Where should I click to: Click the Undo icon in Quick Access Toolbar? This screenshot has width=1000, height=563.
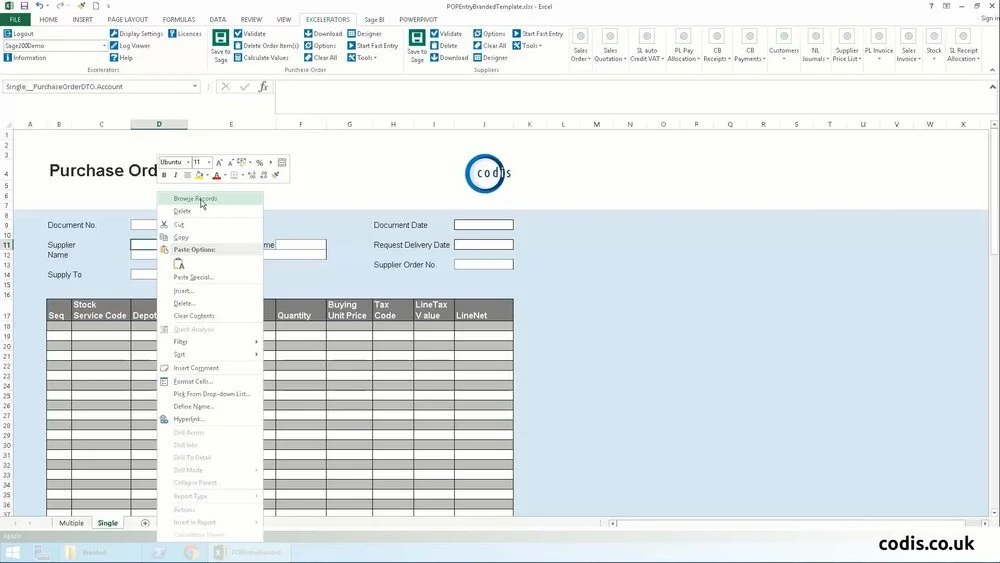[39, 6]
